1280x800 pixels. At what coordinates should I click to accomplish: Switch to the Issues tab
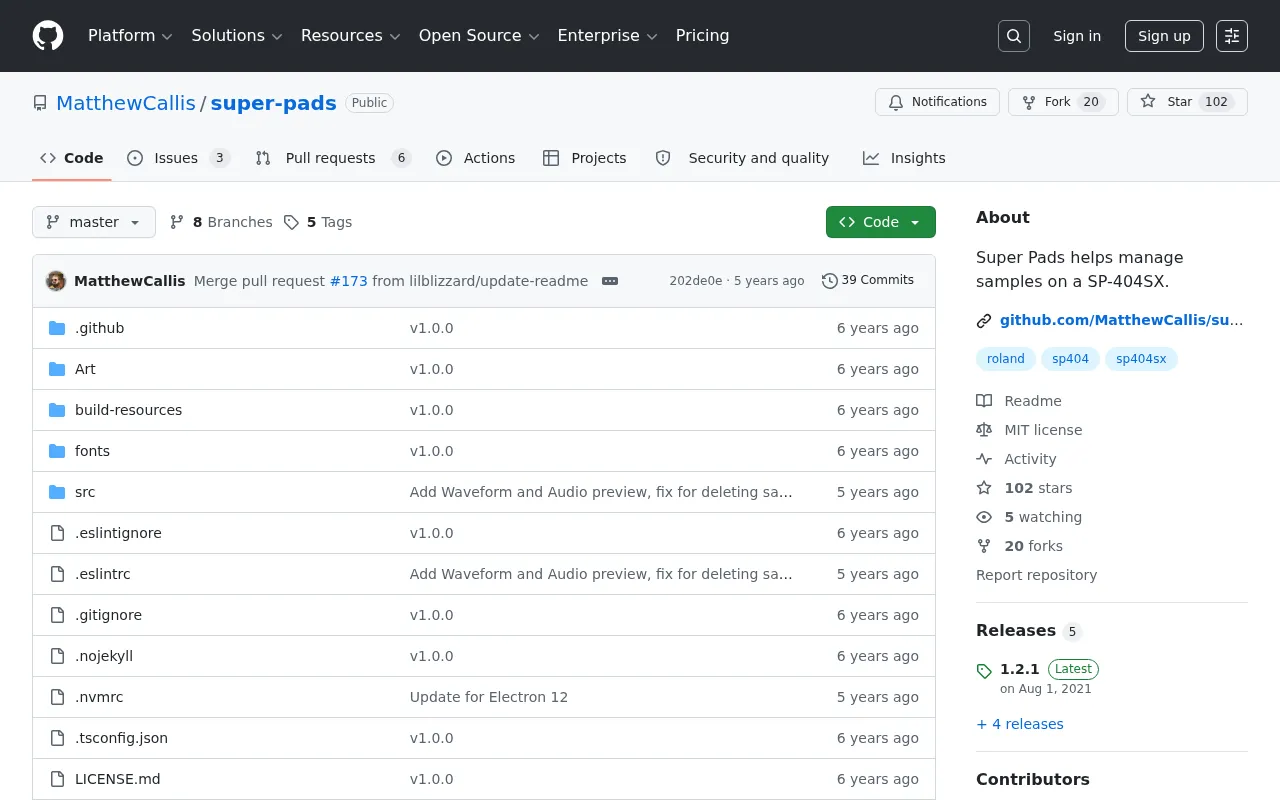pos(178,158)
